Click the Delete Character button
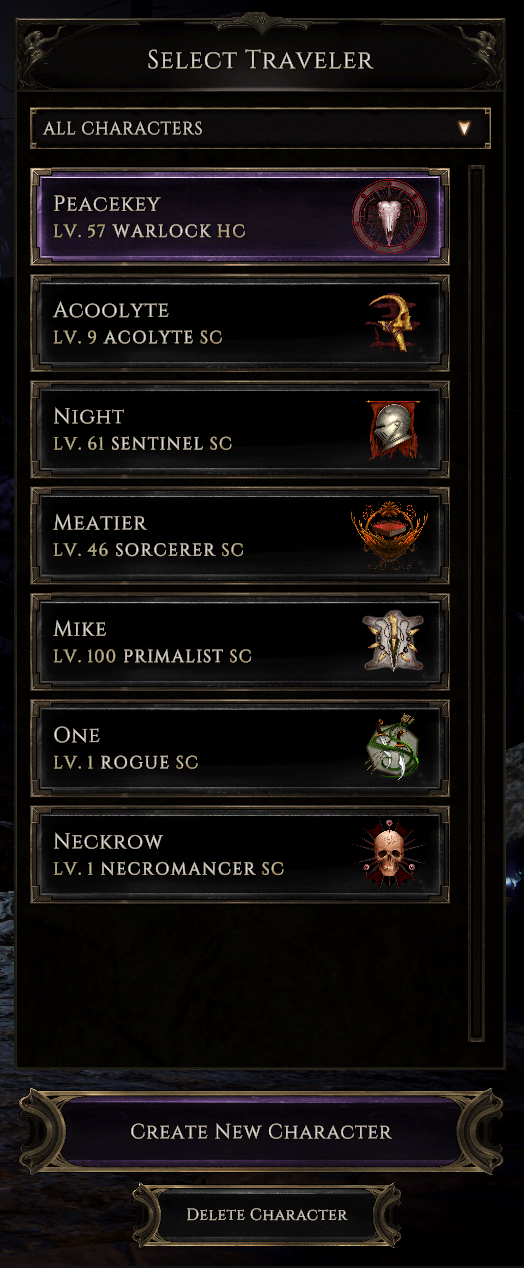 [x=267, y=1215]
